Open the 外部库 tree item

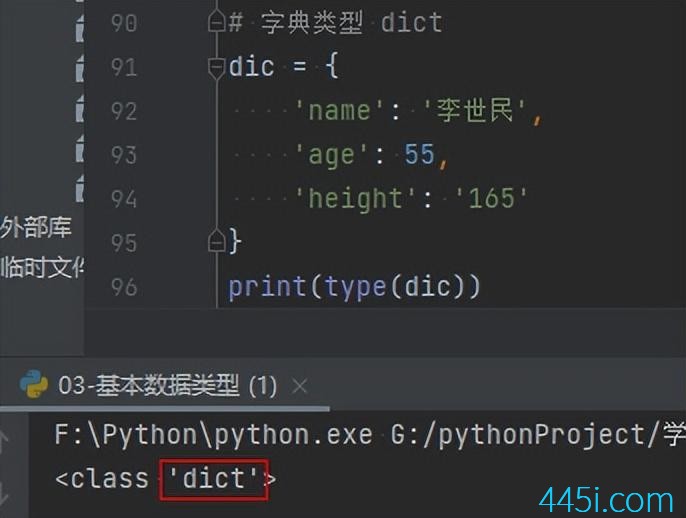(36, 227)
